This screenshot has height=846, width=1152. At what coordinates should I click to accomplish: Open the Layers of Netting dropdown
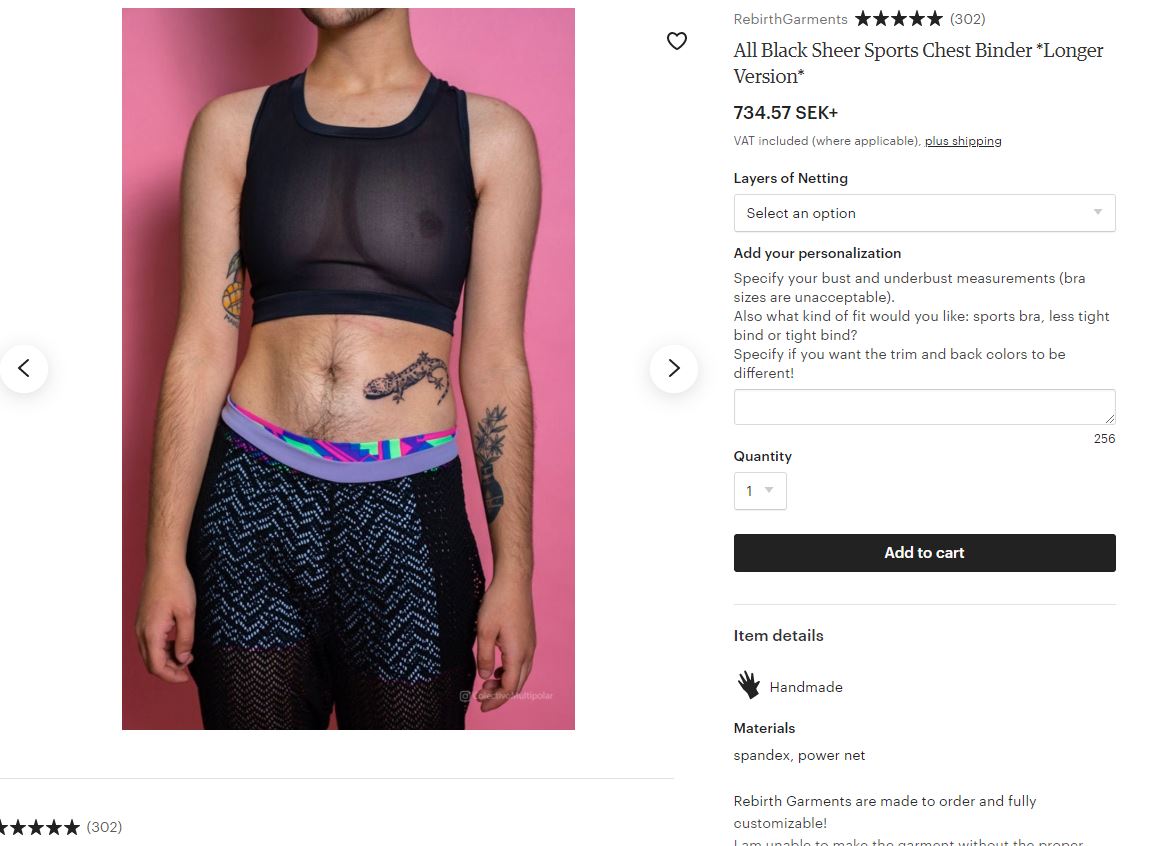pos(924,213)
